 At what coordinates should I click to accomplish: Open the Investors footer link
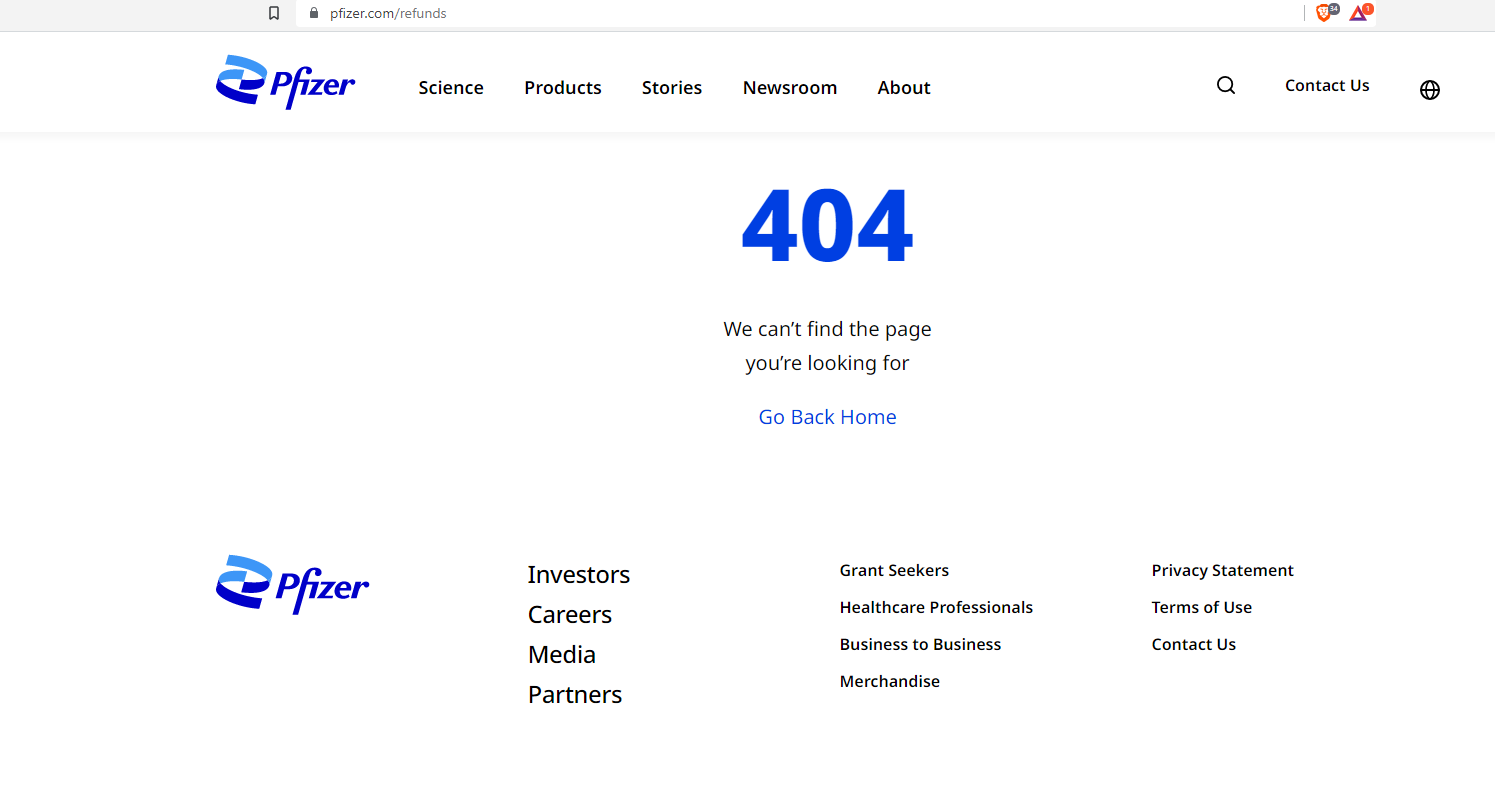click(579, 575)
